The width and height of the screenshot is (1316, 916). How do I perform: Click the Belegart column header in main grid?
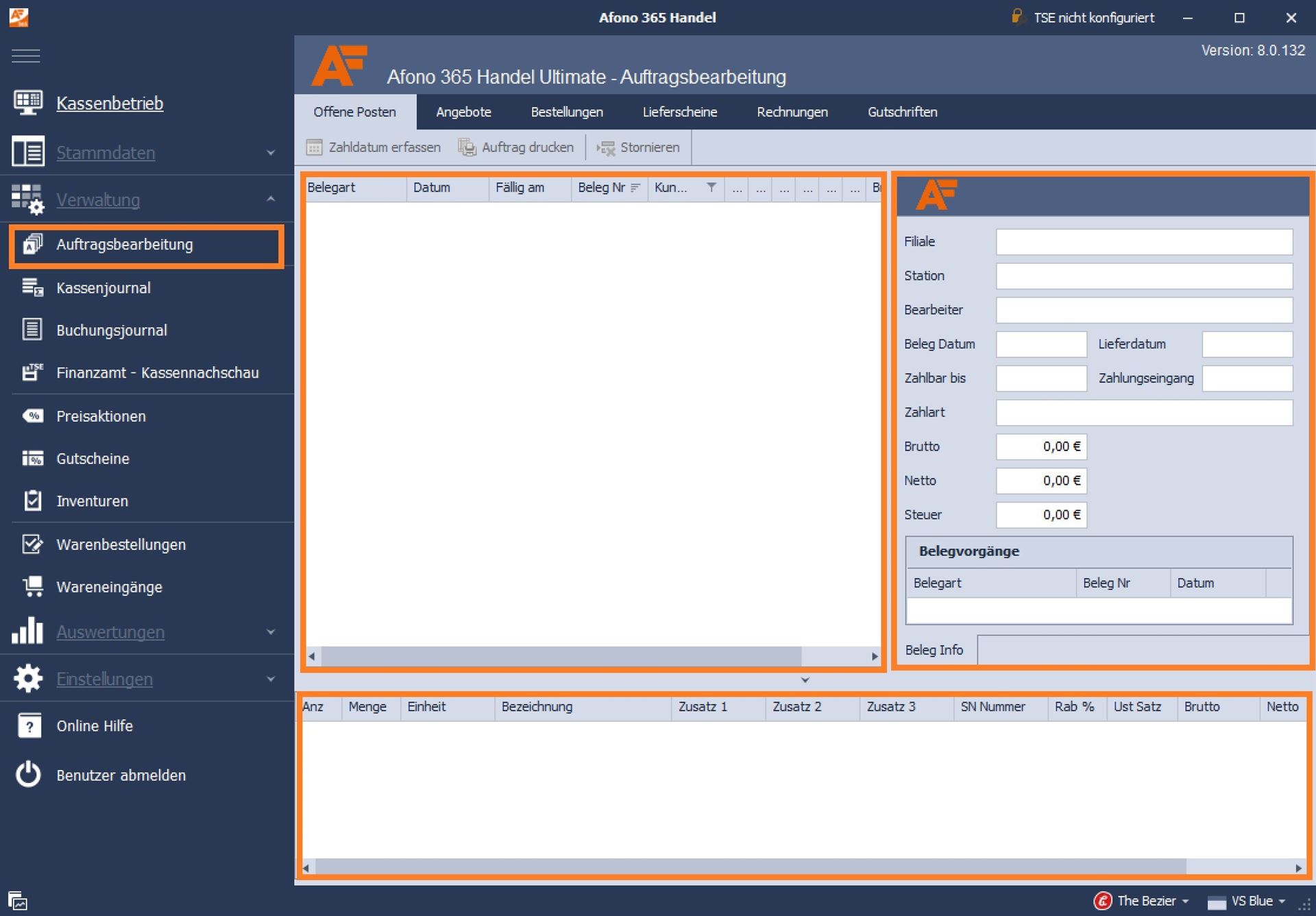(356, 188)
